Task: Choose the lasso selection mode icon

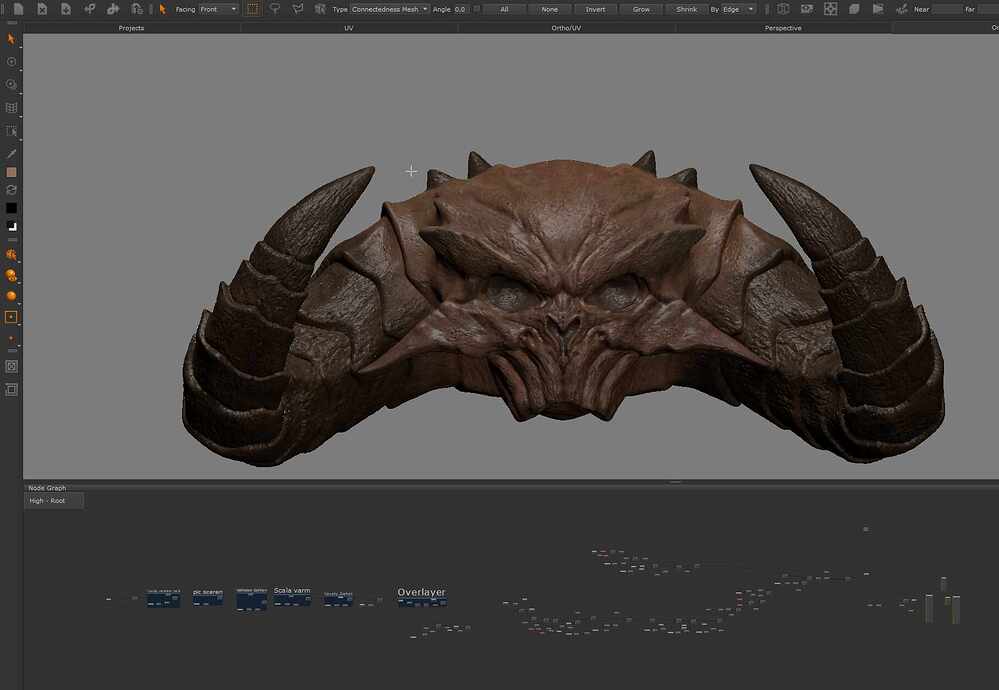Action: point(275,9)
